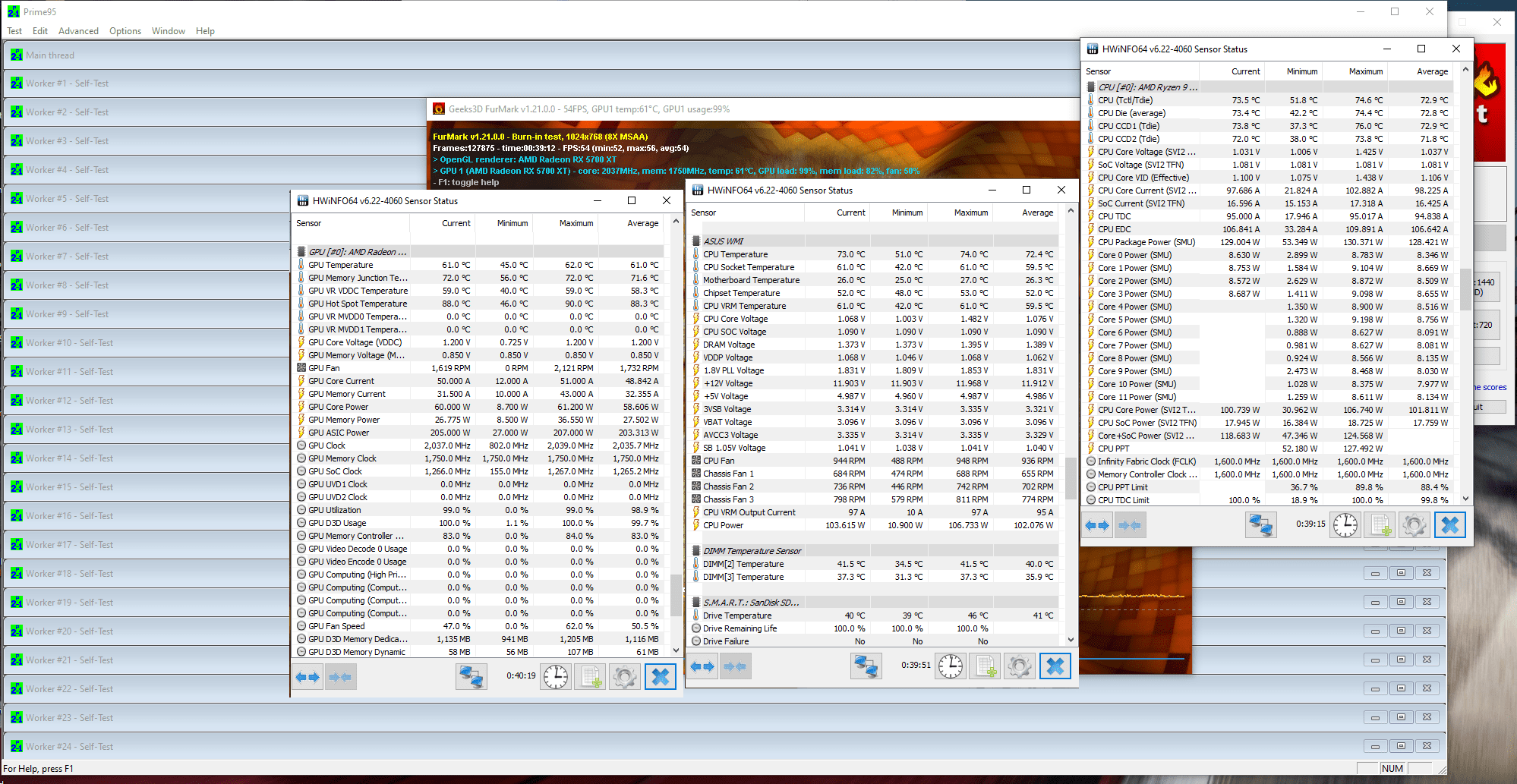
Task: Open the Test menu in Prime95
Action: (x=14, y=31)
